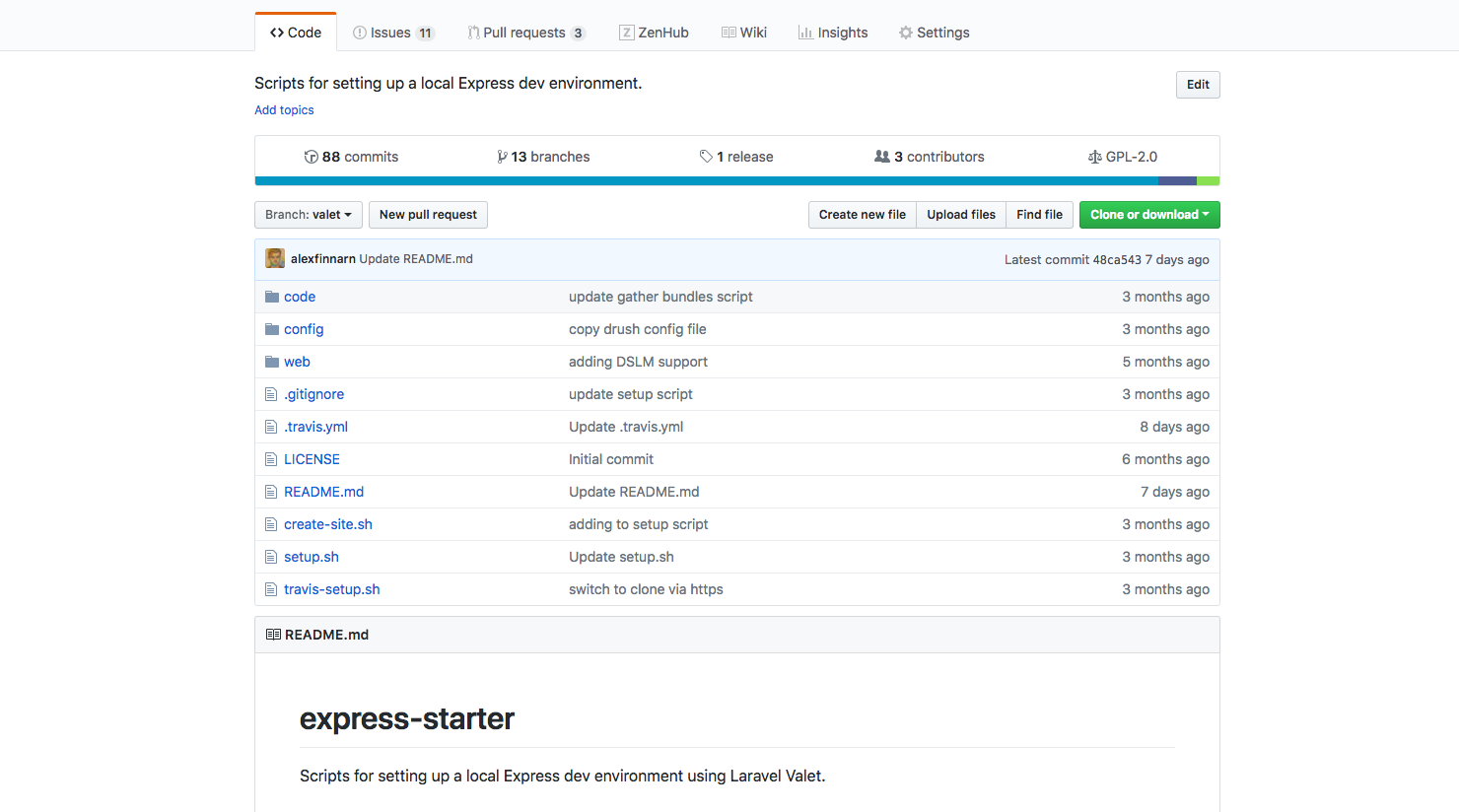
Task: Click the language breakdown color bar
Action: pyautogui.click(x=737, y=181)
